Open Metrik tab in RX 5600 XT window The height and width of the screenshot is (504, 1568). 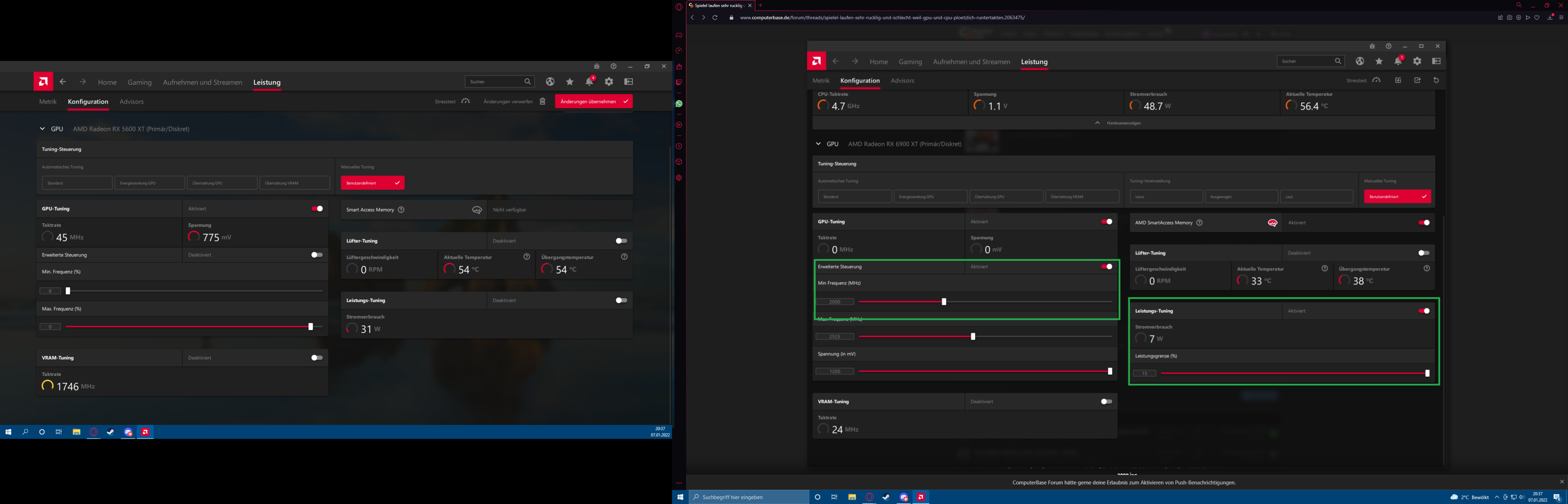pos(48,102)
